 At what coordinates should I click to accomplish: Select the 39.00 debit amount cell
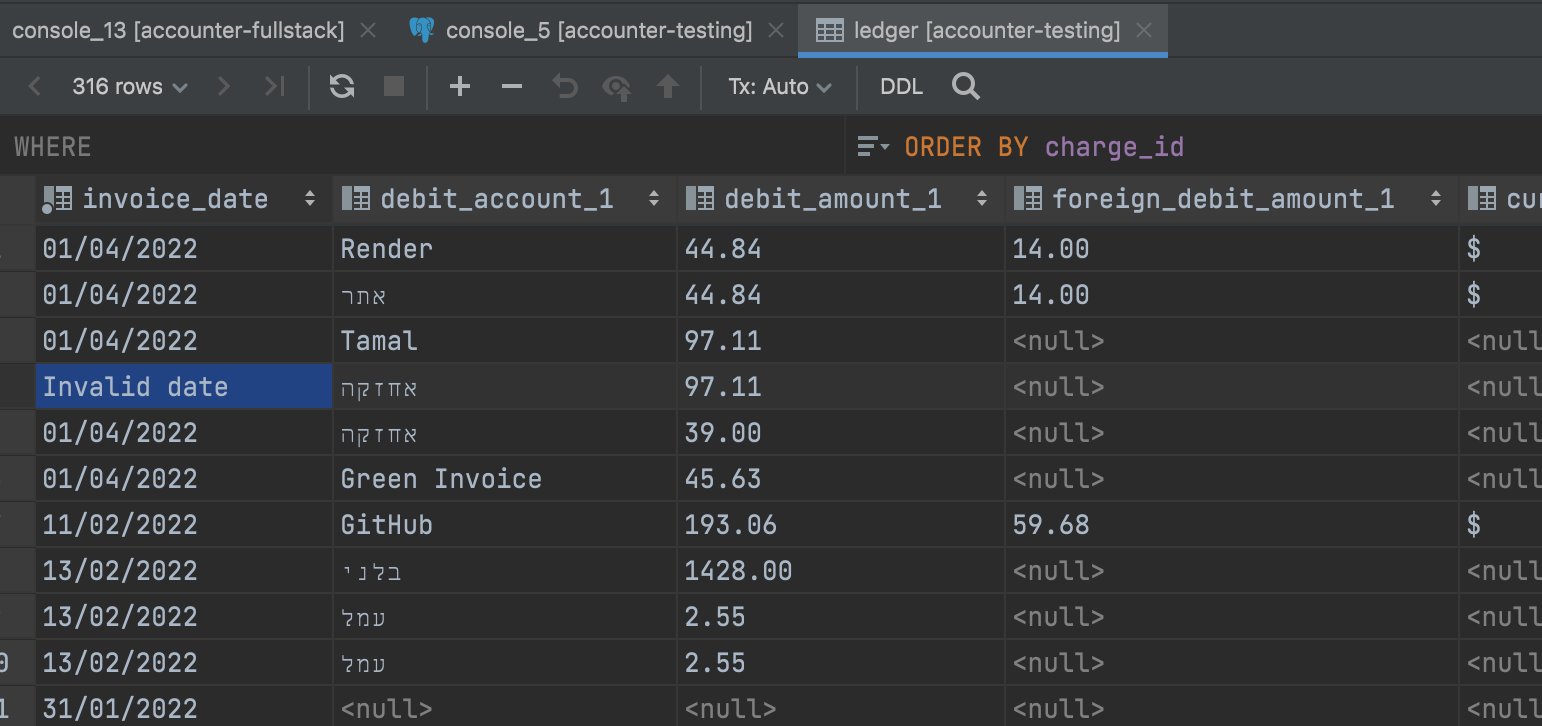841,433
